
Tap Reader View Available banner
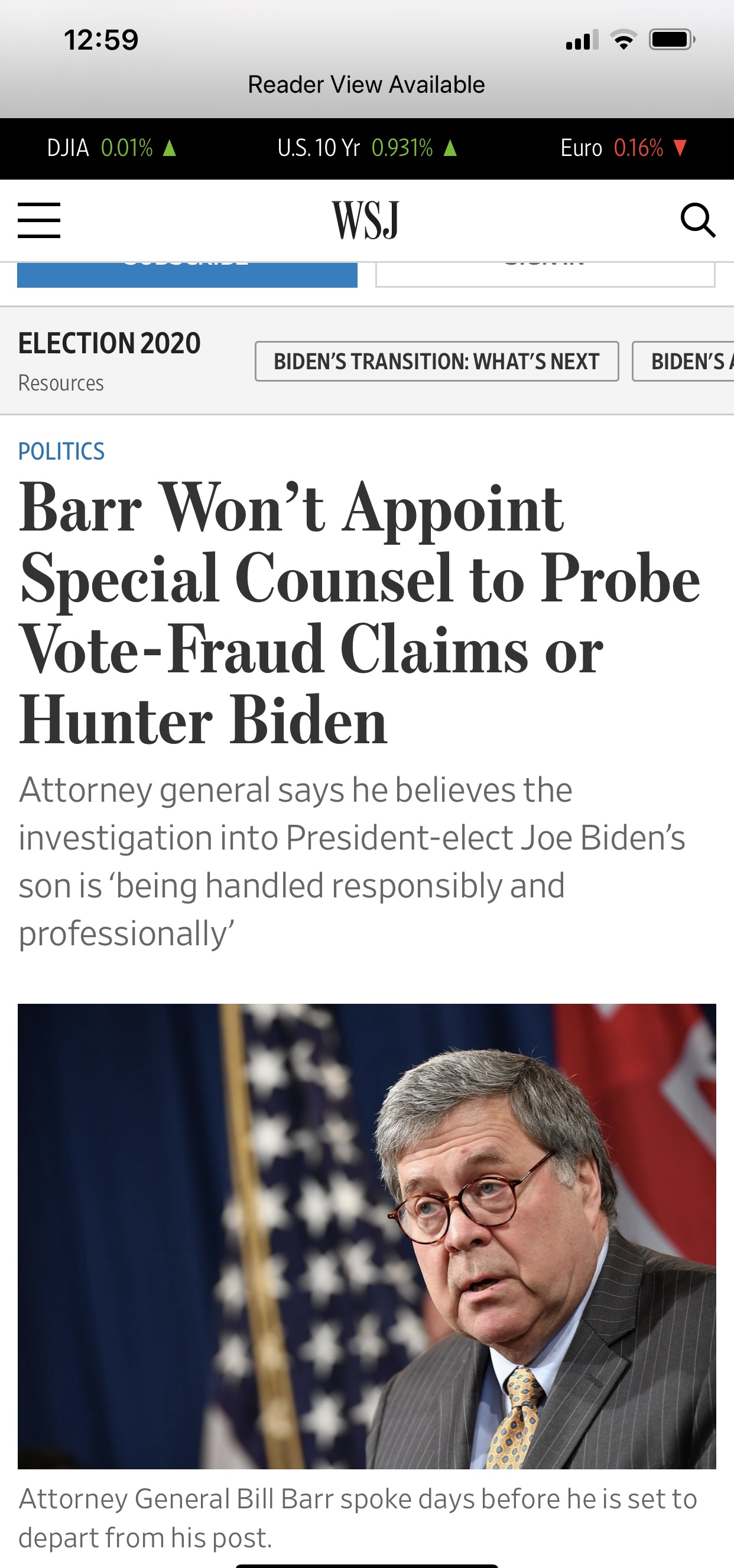(x=366, y=84)
